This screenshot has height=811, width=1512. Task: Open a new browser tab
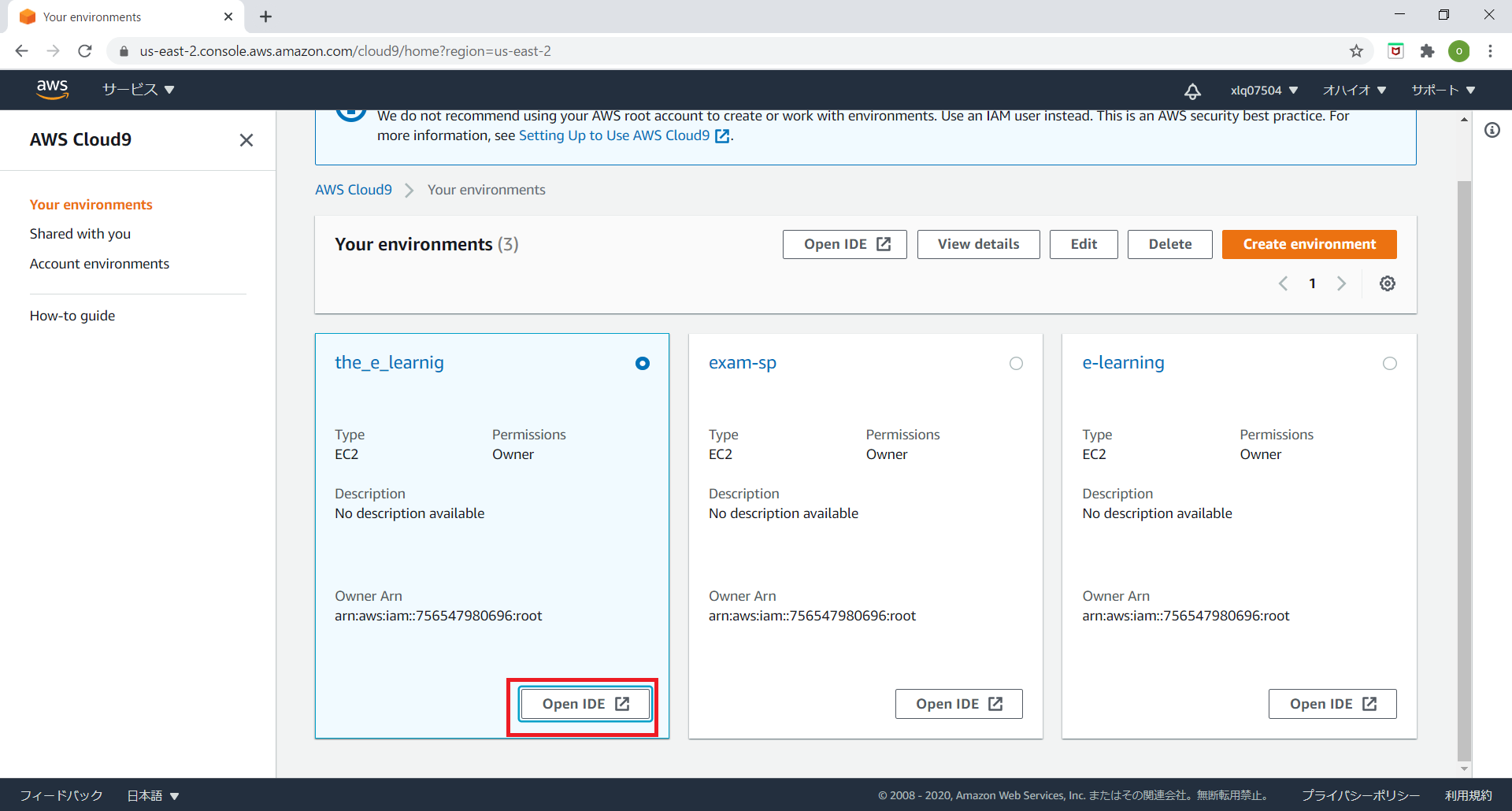click(x=266, y=17)
